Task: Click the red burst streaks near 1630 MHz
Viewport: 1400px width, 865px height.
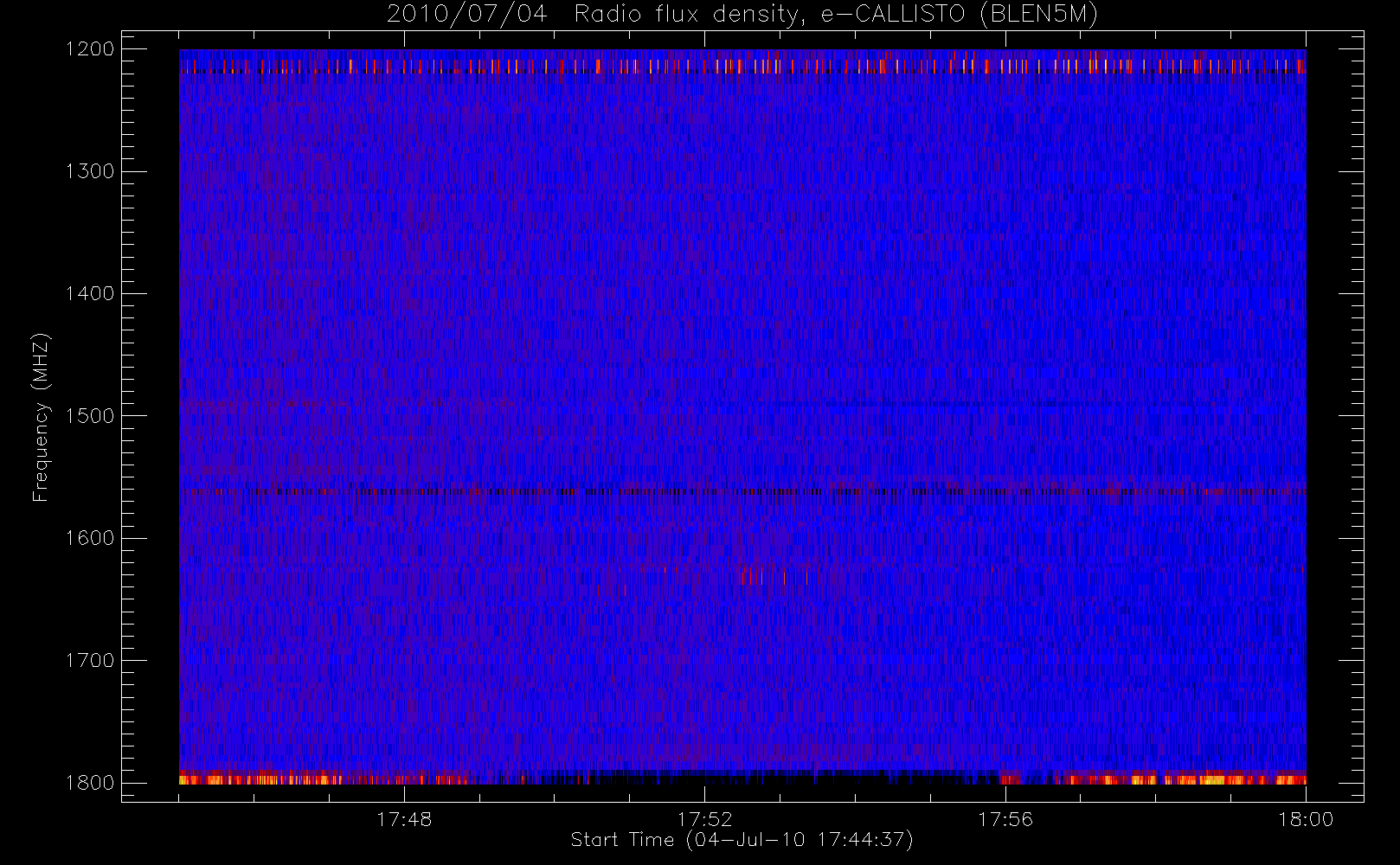Action: [x=773, y=576]
